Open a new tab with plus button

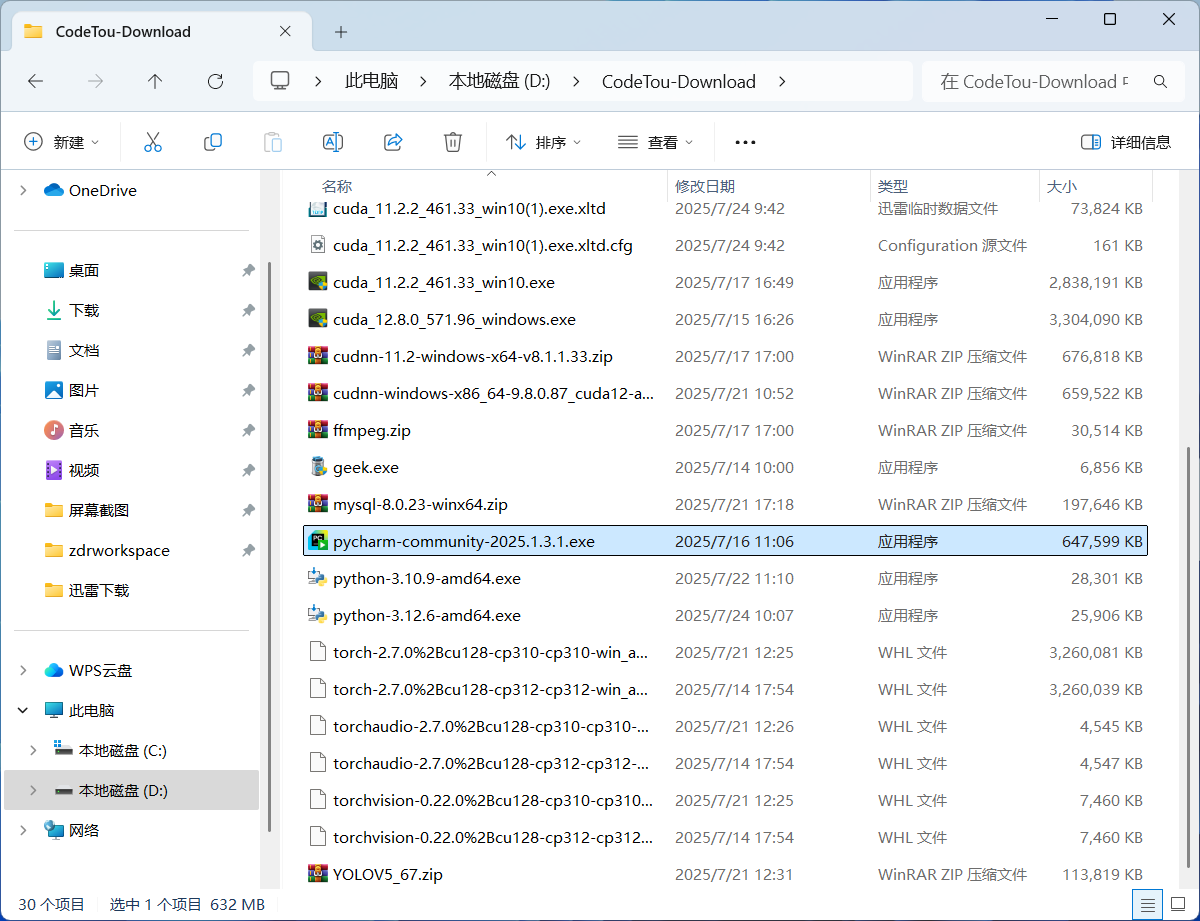[341, 32]
